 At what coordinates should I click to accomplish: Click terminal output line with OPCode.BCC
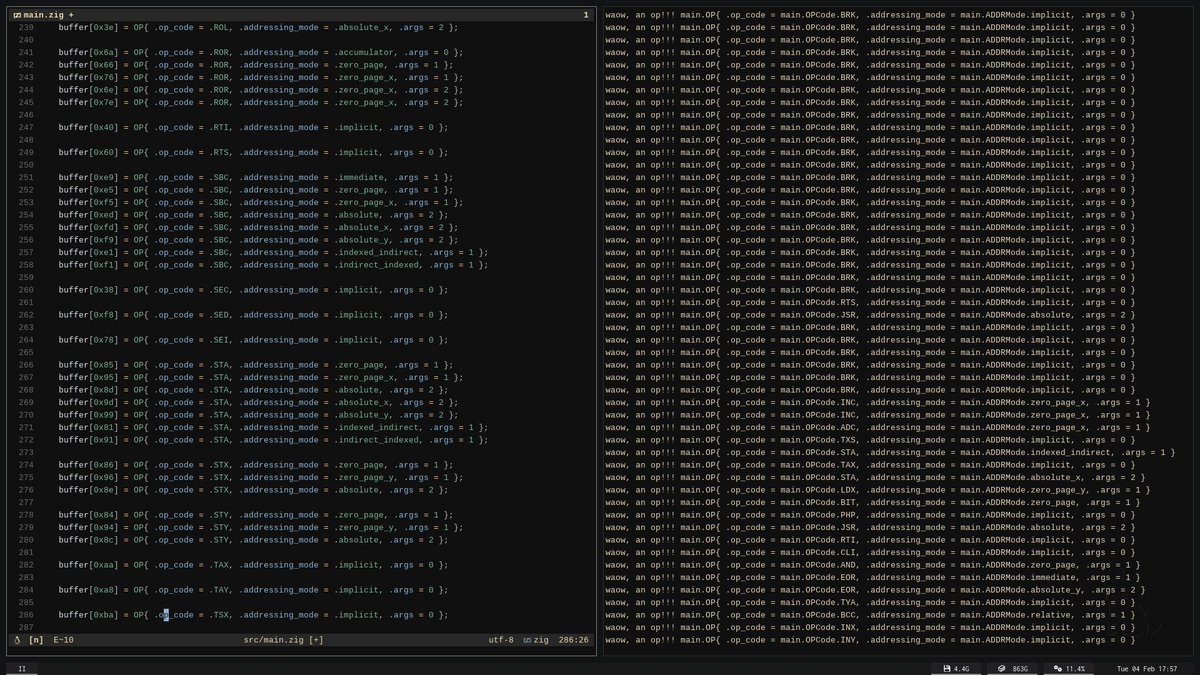tap(870, 615)
